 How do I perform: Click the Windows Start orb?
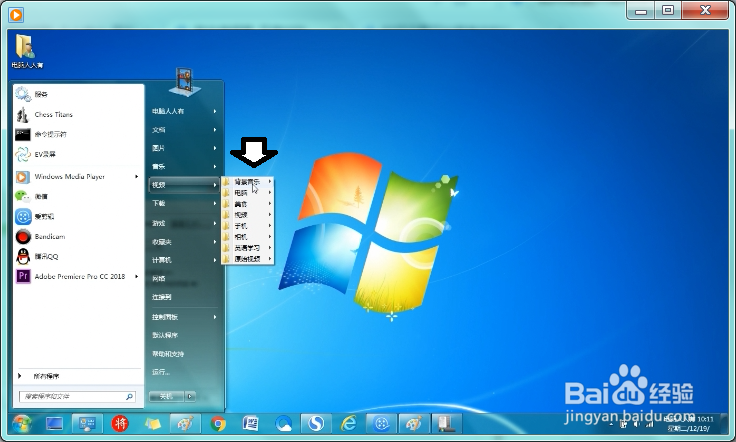22,424
